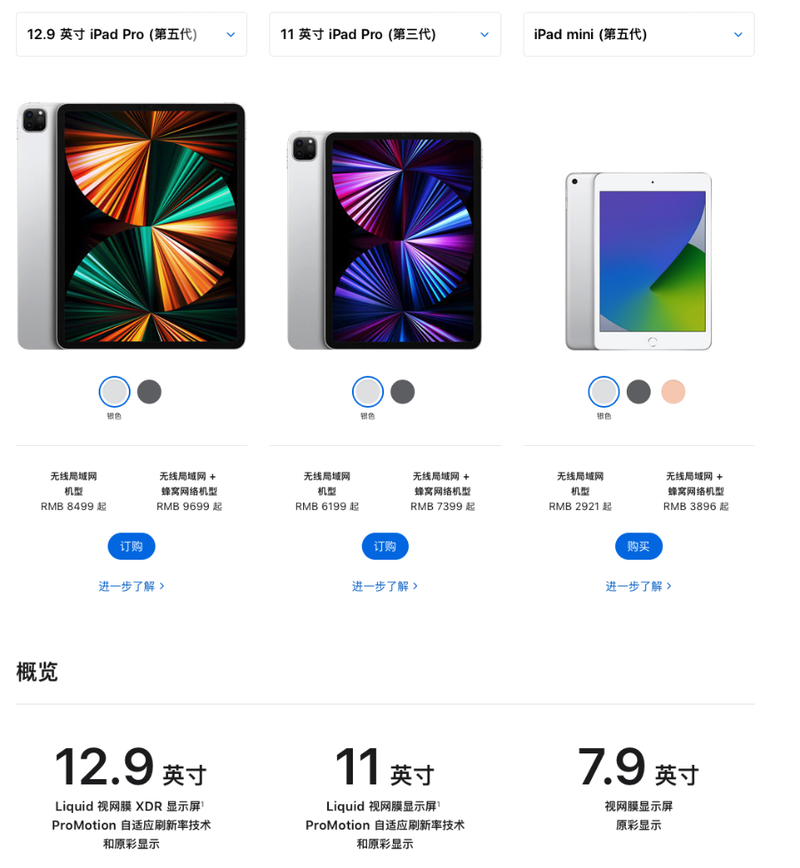Click the 购买 button for iPad mini
Viewport: 800px width, 868px height.
coord(638,546)
